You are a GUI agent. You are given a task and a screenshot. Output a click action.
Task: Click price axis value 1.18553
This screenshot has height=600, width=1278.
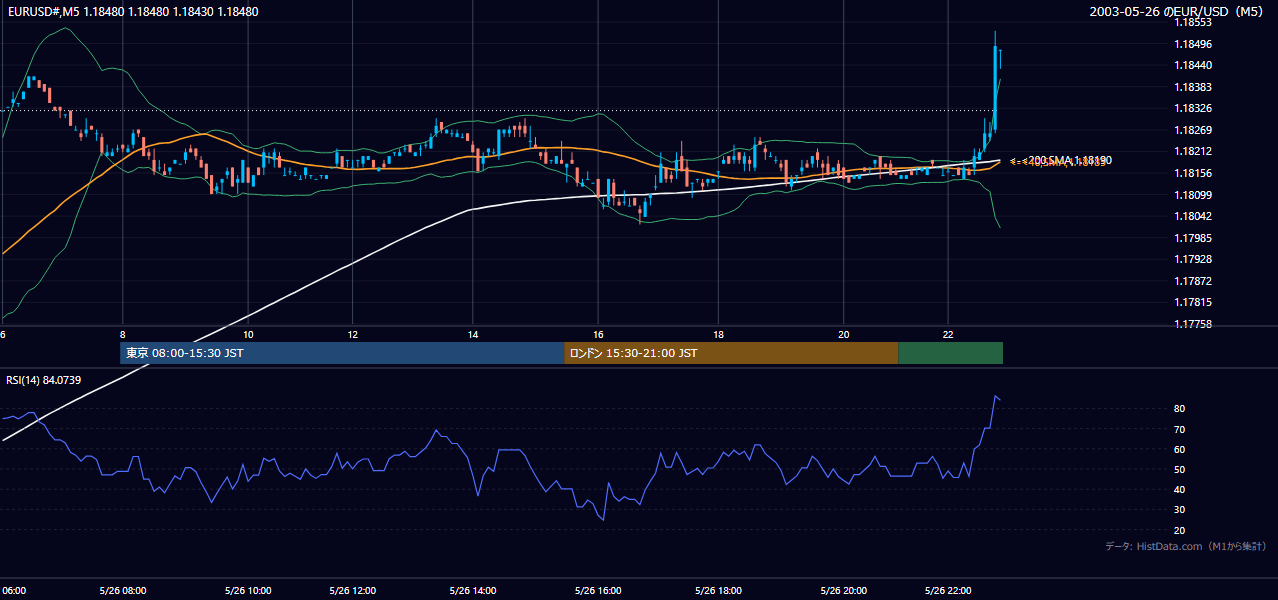pyautogui.click(x=1192, y=22)
